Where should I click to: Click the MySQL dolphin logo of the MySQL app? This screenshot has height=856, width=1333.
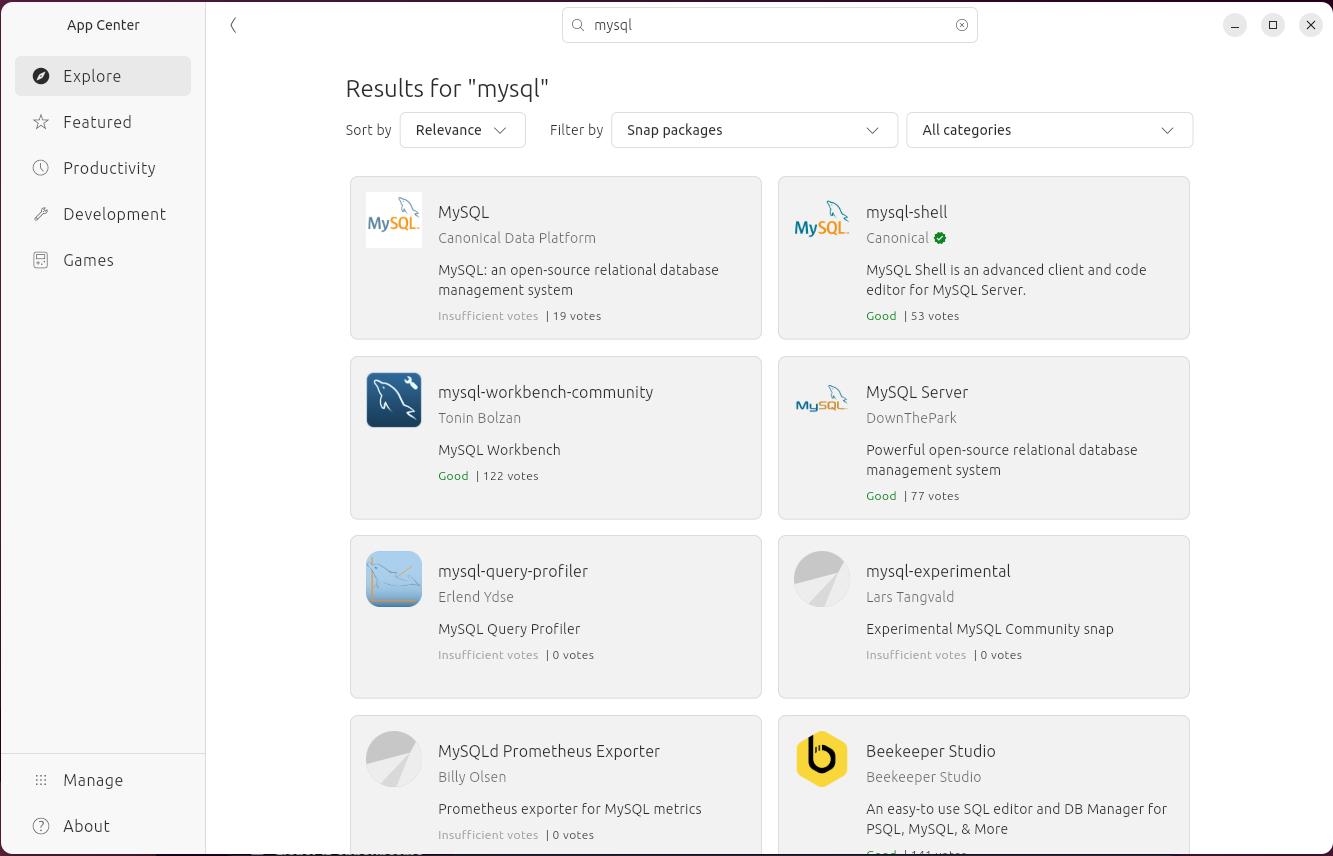(x=394, y=220)
